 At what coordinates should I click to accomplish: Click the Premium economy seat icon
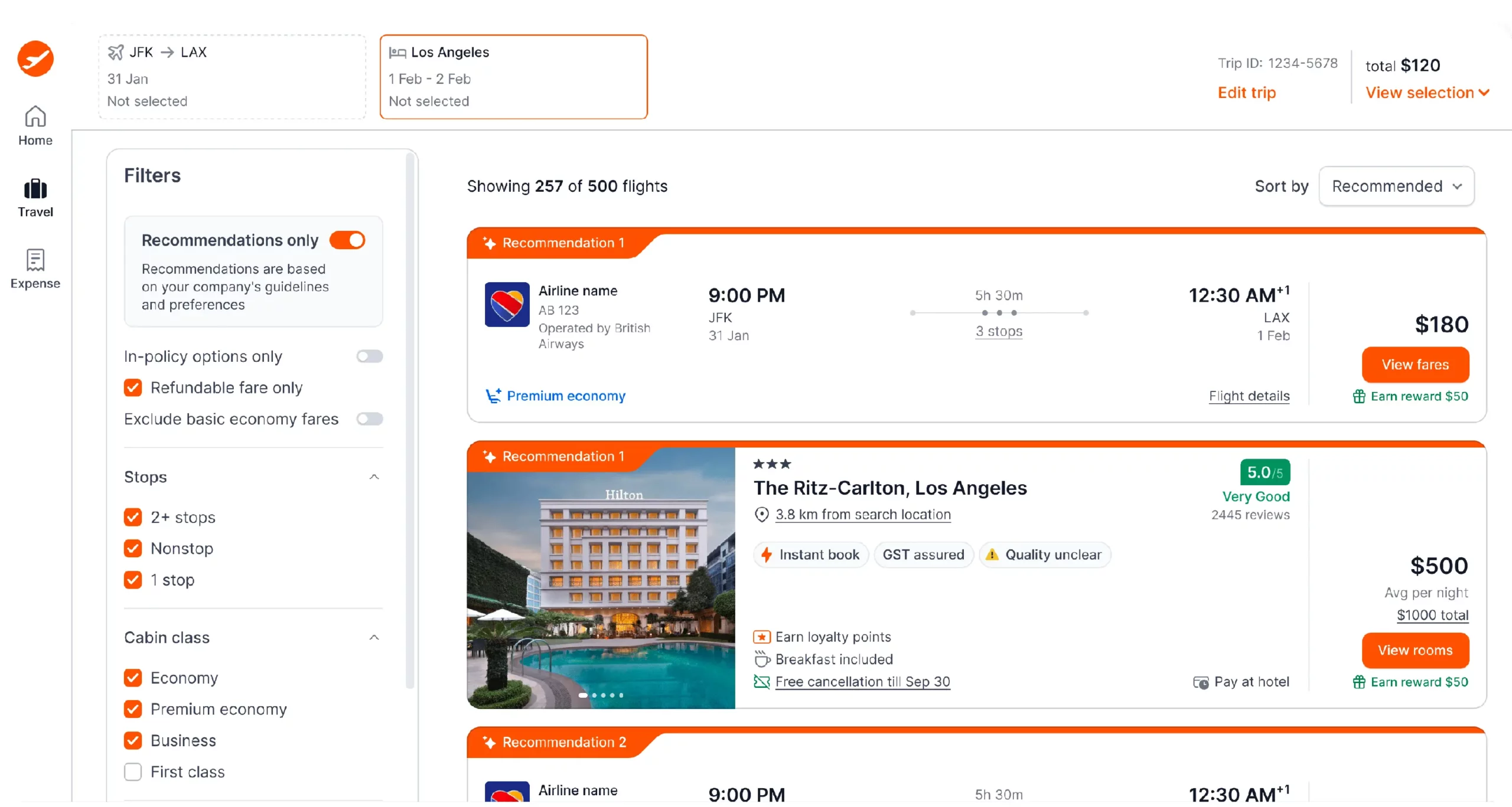pyautogui.click(x=493, y=396)
